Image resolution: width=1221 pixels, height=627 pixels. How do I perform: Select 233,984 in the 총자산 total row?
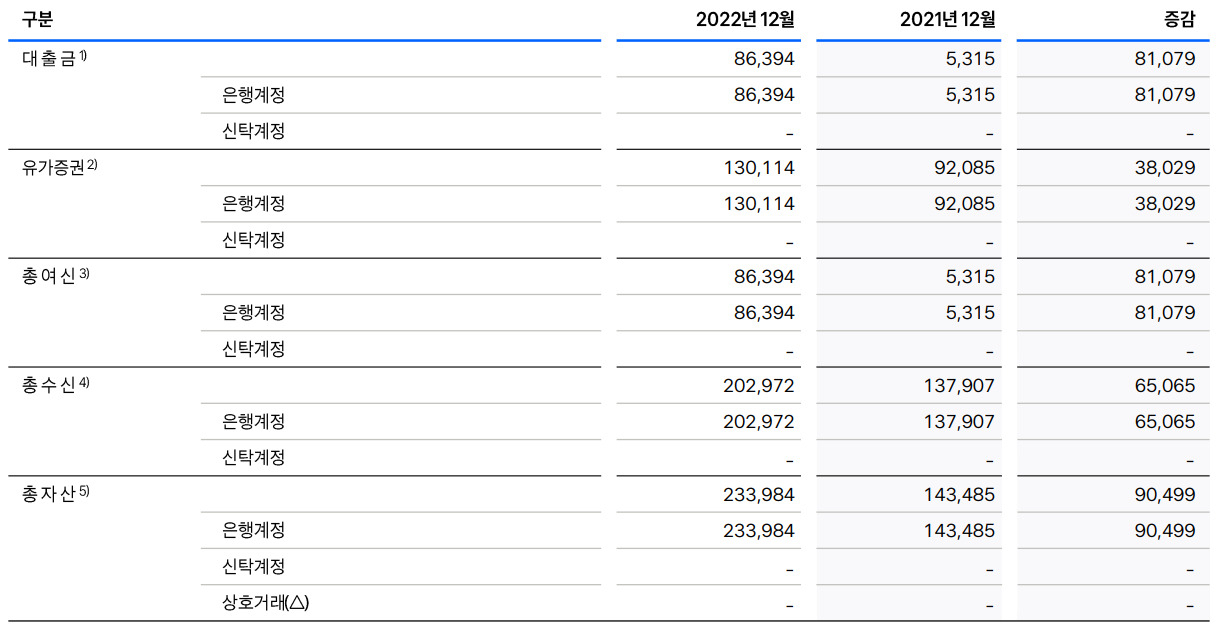coord(759,494)
